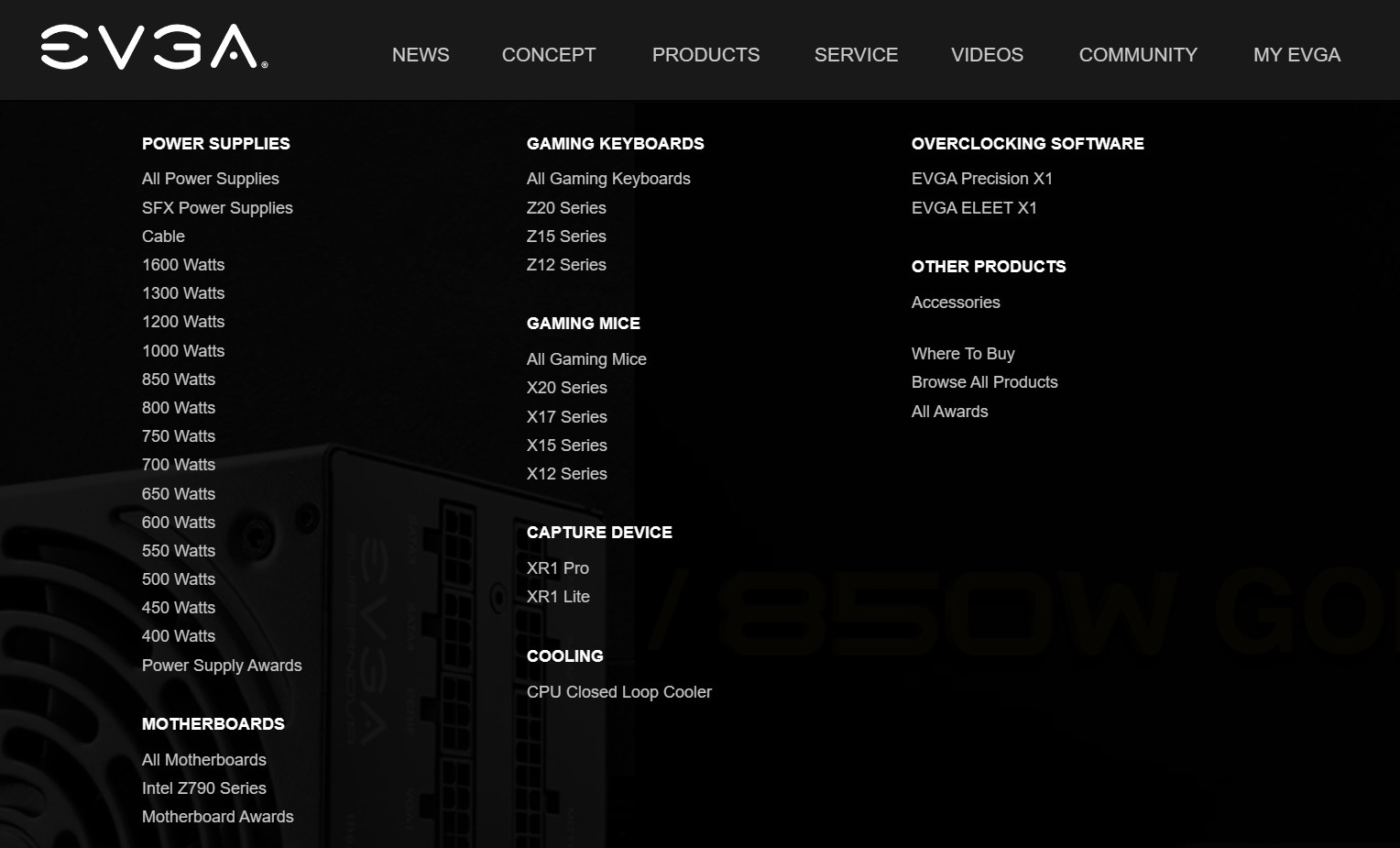View All Gaming Keyboards
The image size is (1400, 848).
[x=608, y=179]
